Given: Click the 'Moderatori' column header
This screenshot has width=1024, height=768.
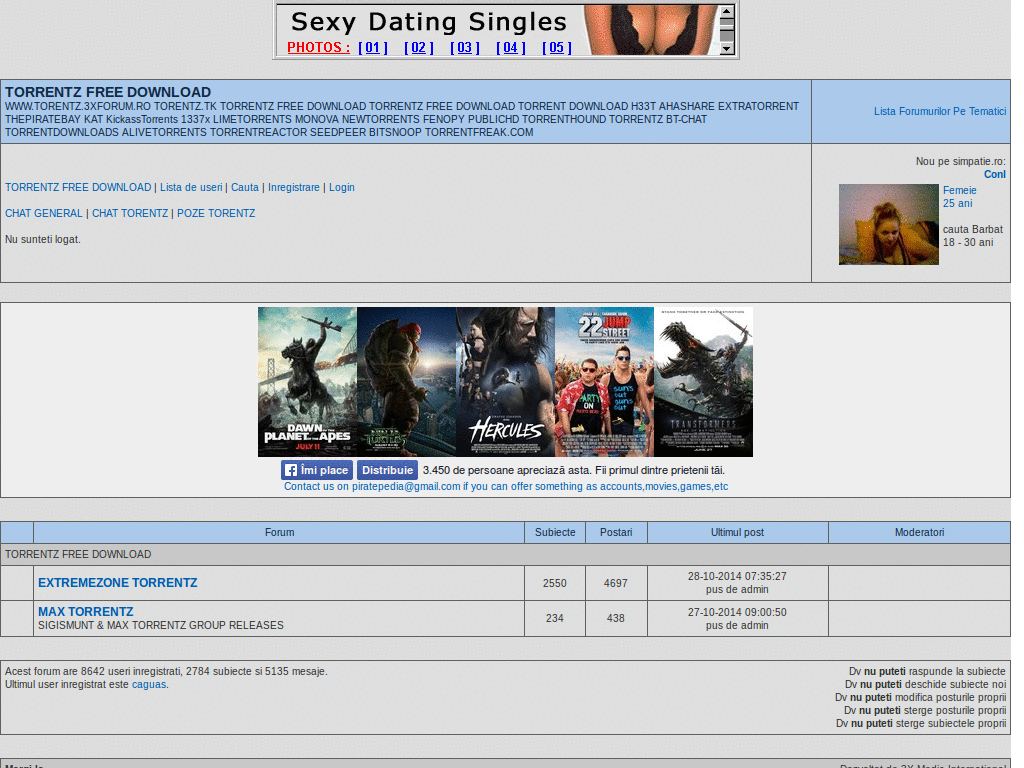Looking at the screenshot, I should [x=920, y=532].
